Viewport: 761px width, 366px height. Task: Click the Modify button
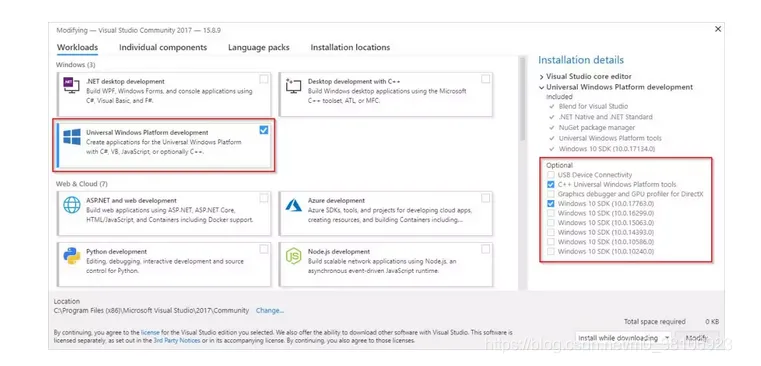coord(698,337)
